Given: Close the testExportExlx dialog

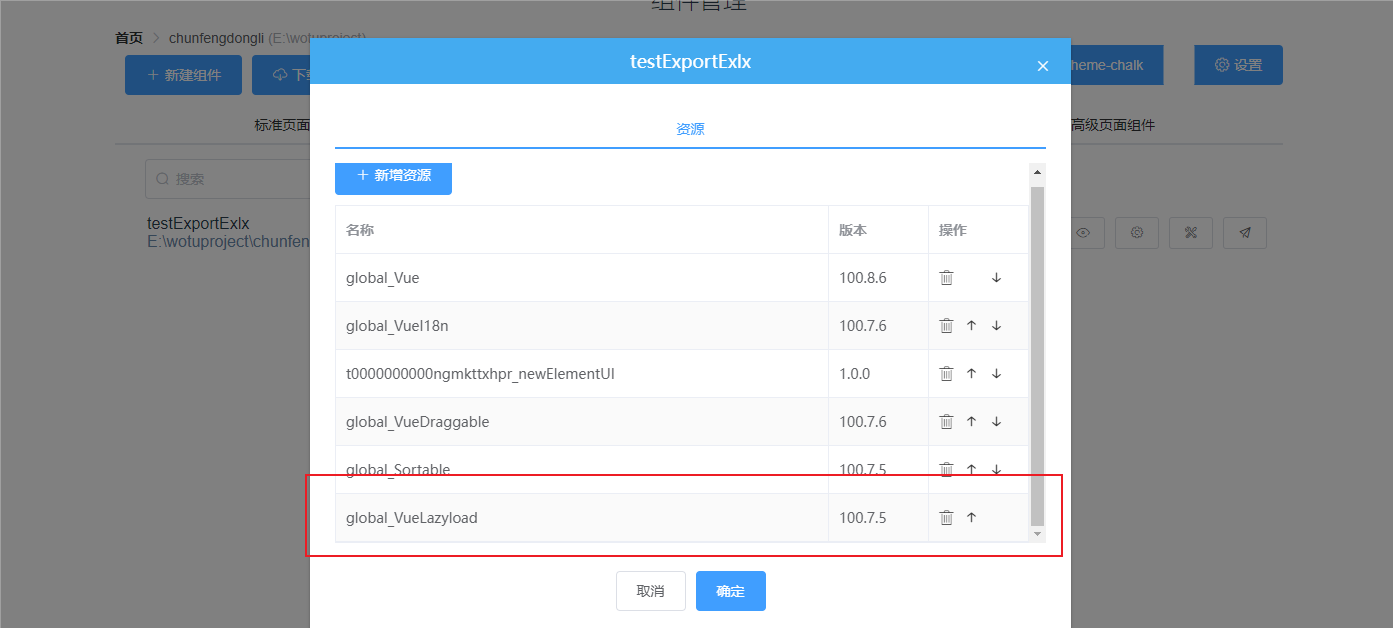Looking at the screenshot, I should pos(1043,66).
